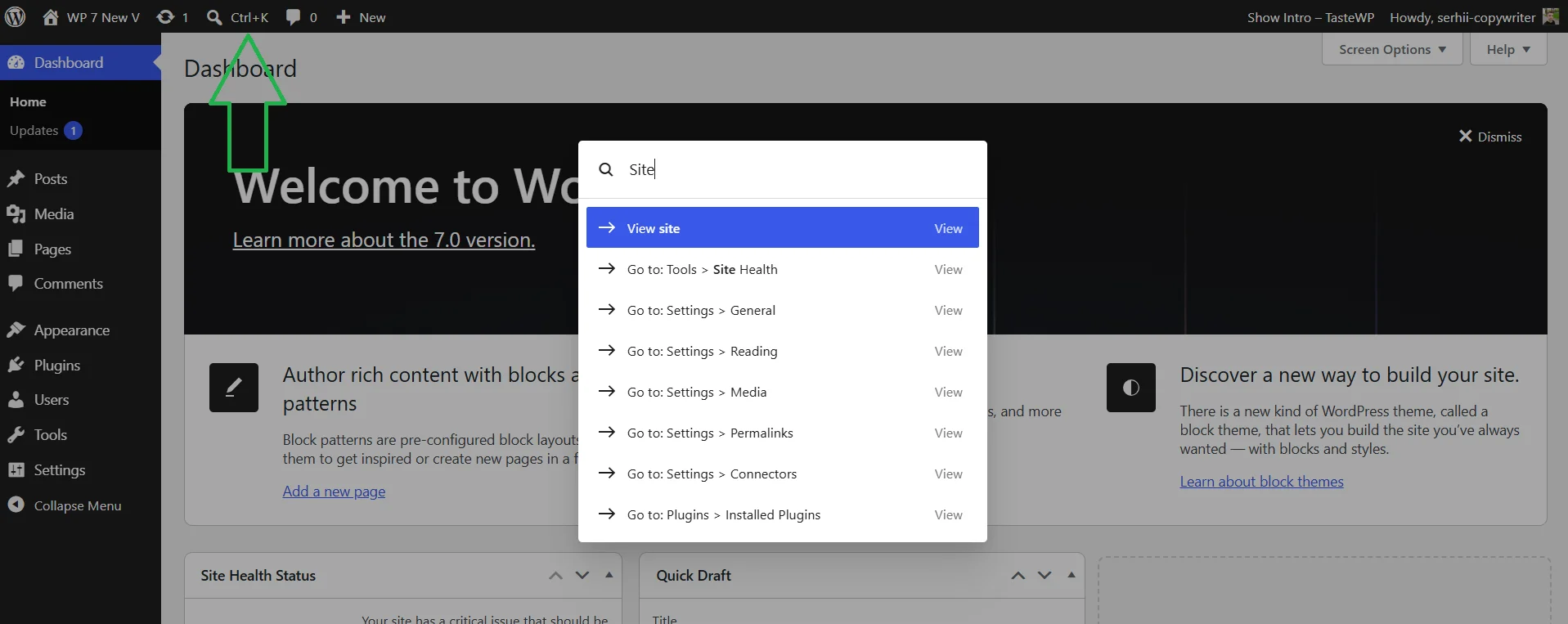Open Learn more about the 7.0 version

tap(384, 240)
